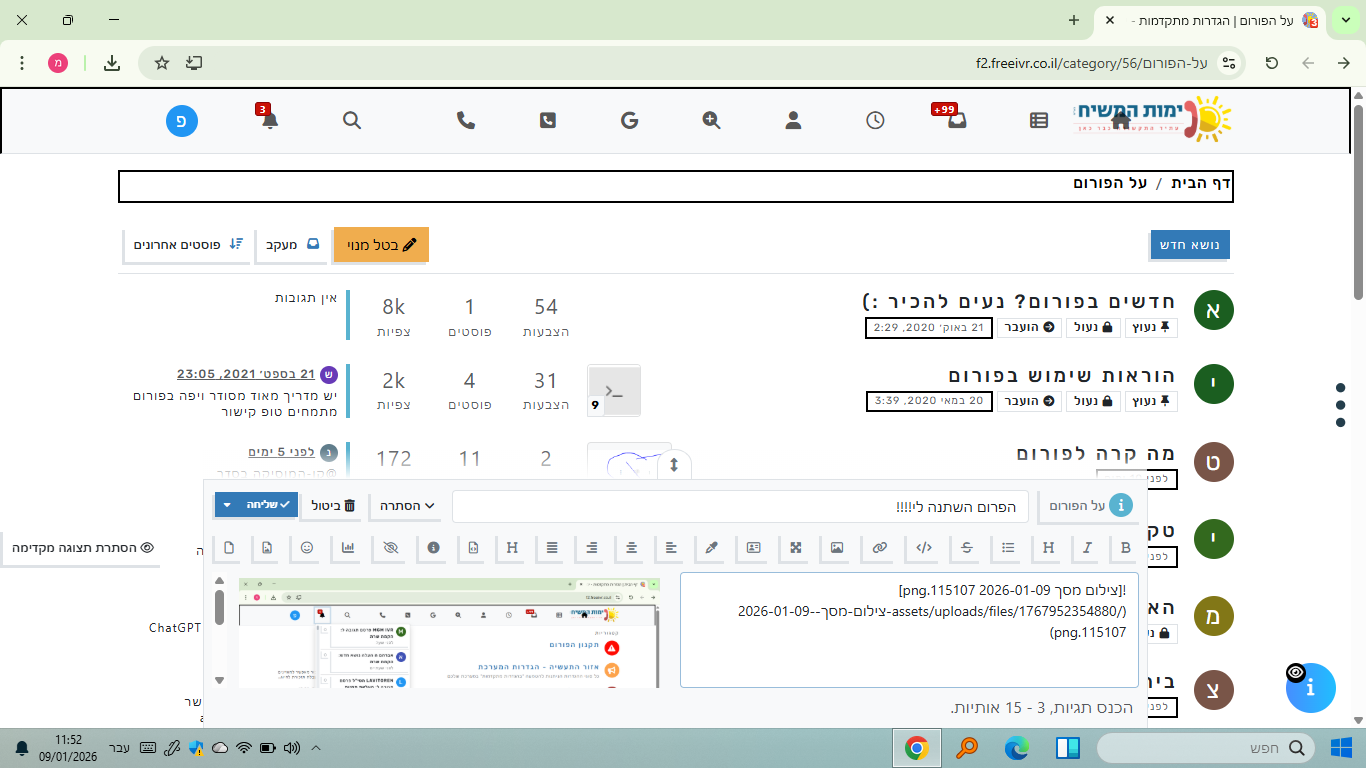
Task: Open the פוסטים אחרונים sort dropdown
Action: pos(186,245)
